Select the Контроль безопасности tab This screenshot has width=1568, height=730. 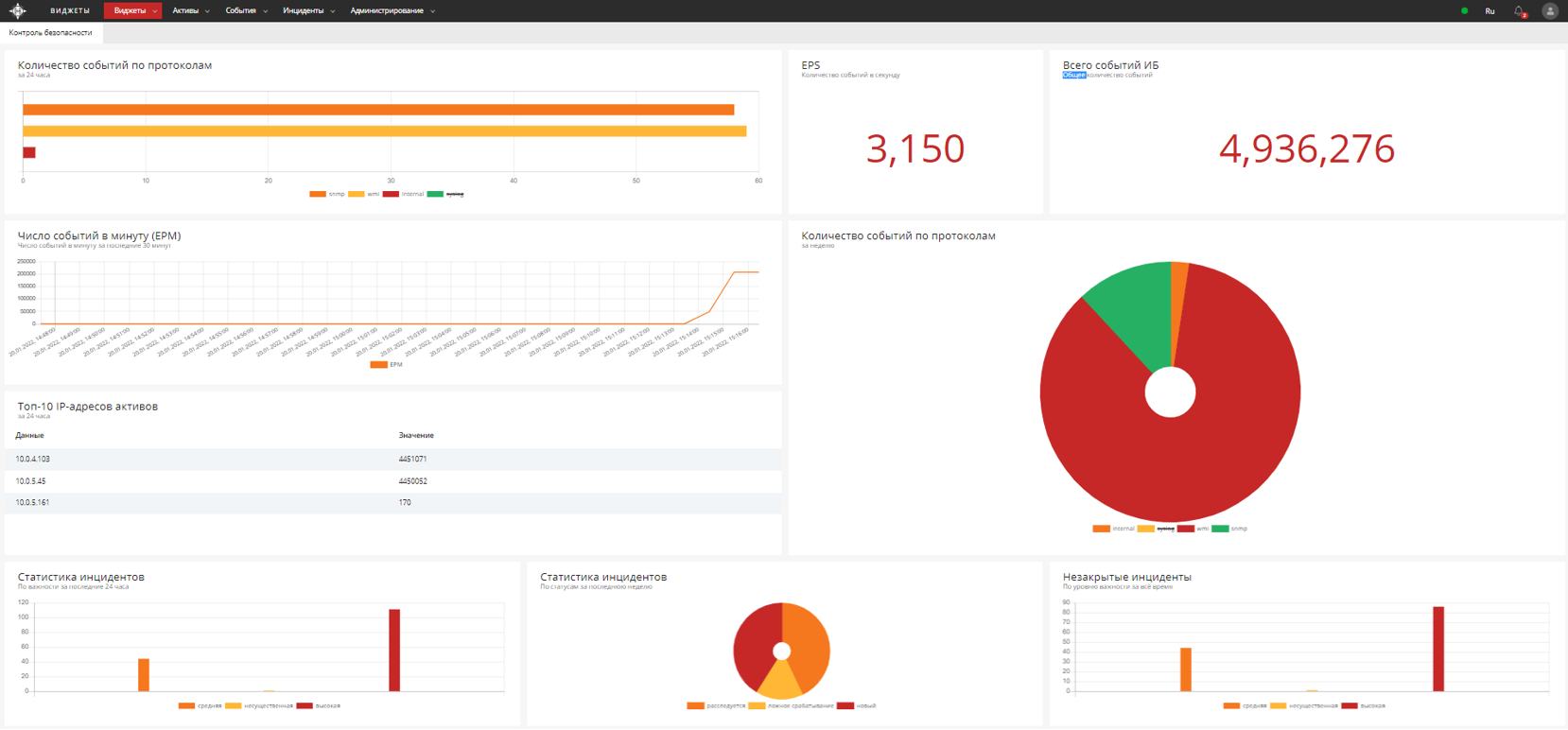[51, 33]
